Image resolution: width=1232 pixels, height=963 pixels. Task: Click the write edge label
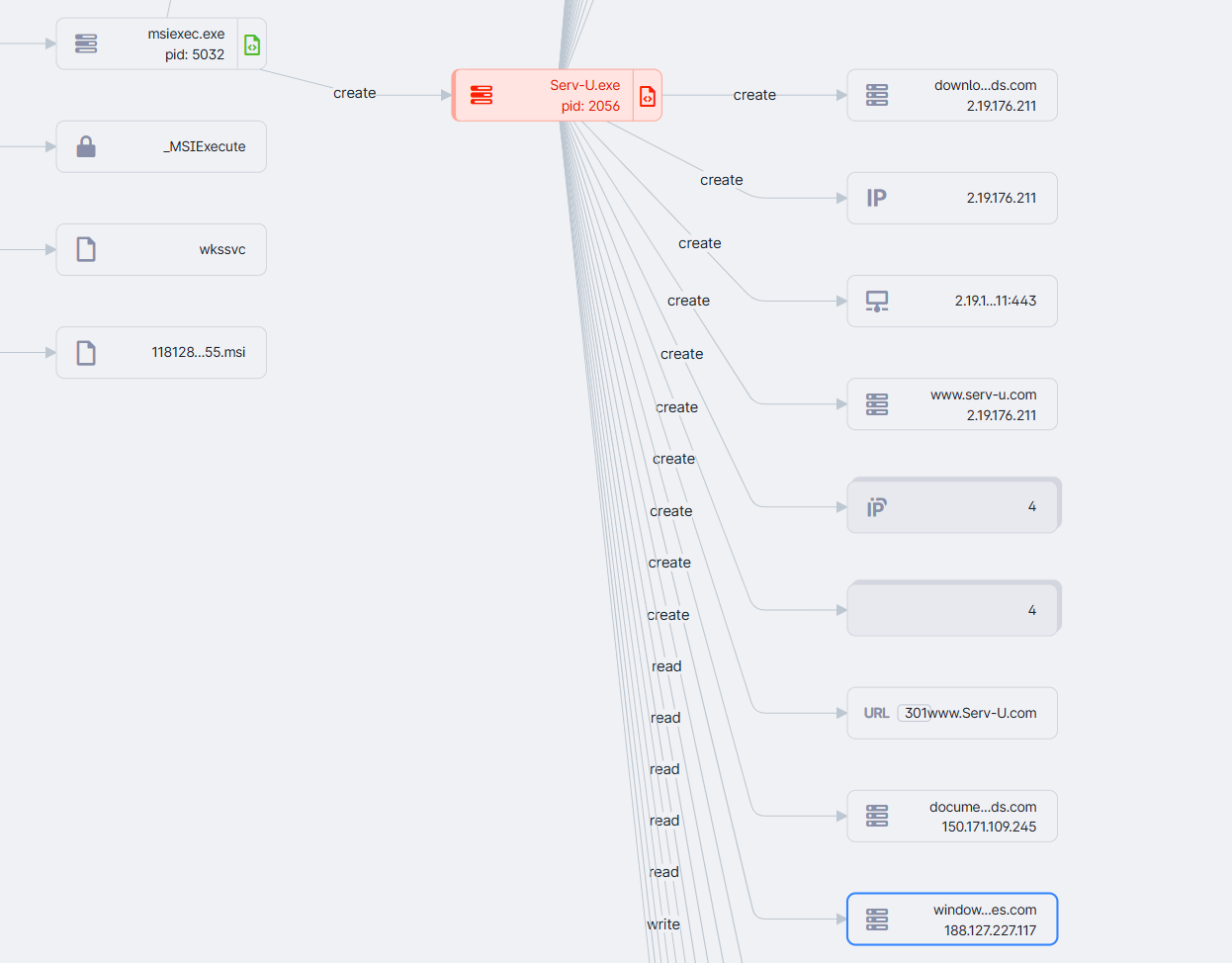663,924
